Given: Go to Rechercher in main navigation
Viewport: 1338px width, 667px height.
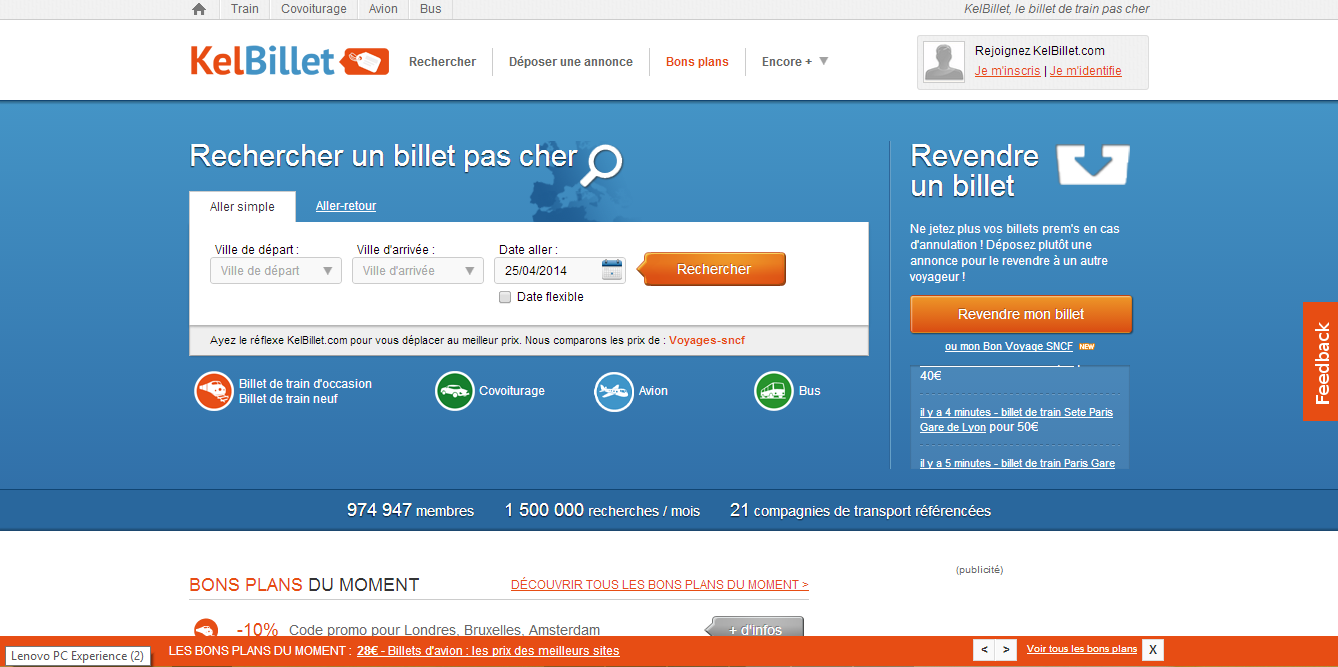Looking at the screenshot, I should [x=443, y=62].
